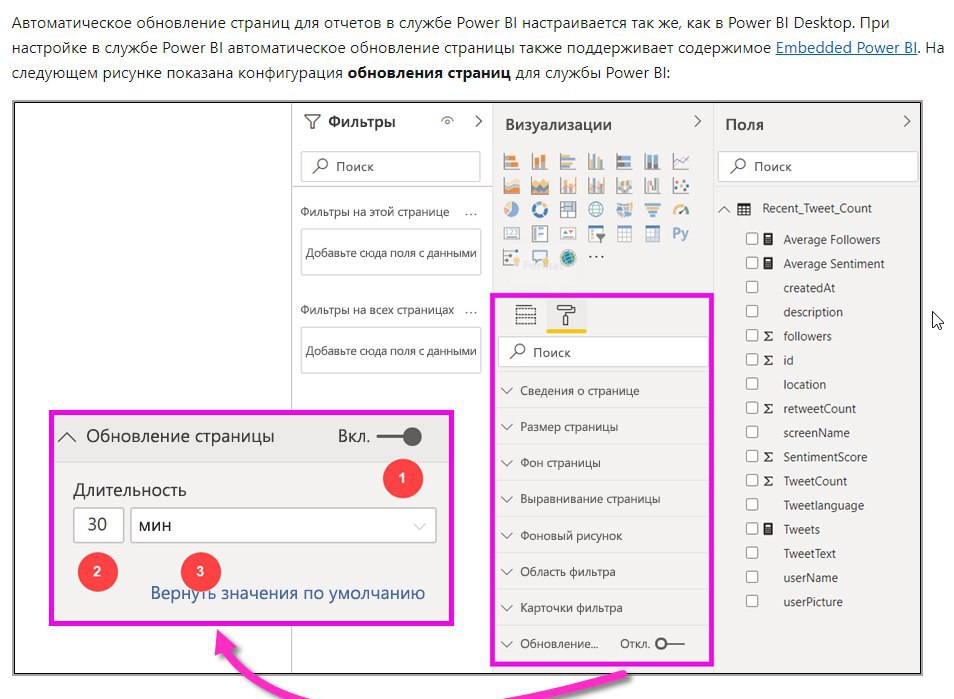The width and height of the screenshot is (954, 699).
Task: Click the duration value field 30
Action: pos(99,525)
